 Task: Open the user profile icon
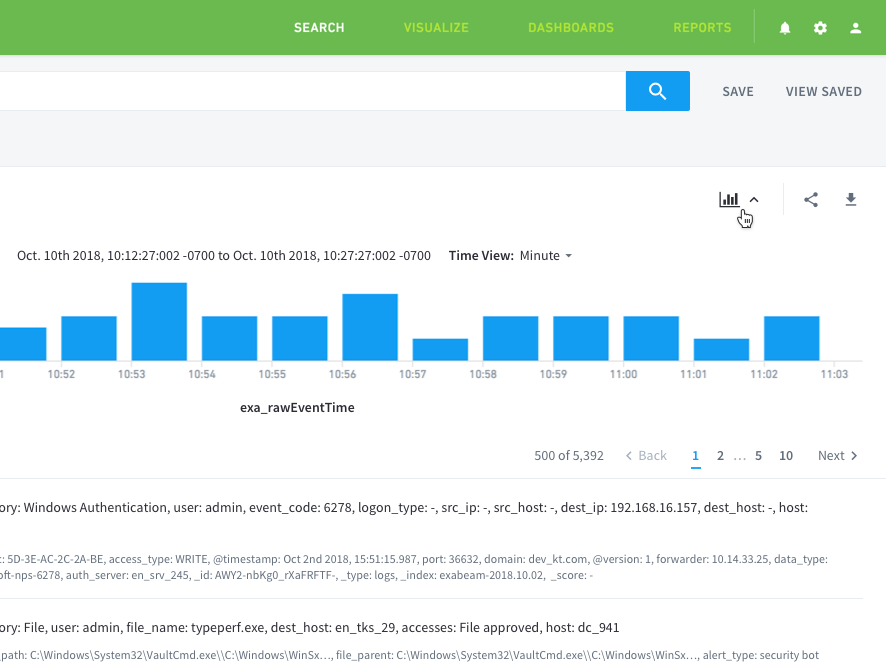coord(855,28)
